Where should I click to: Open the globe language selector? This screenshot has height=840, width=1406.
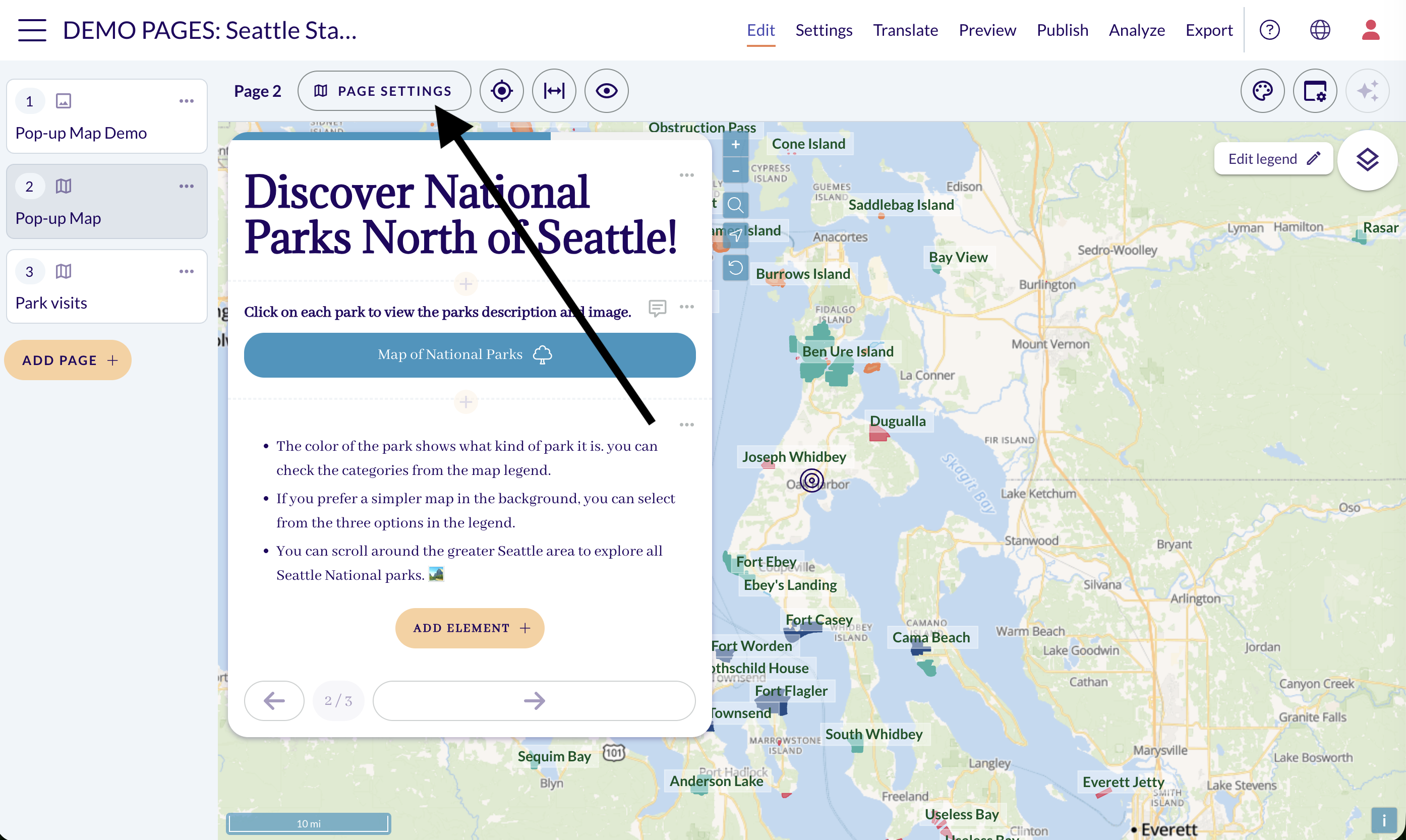pyautogui.click(x=1320, y=29)
